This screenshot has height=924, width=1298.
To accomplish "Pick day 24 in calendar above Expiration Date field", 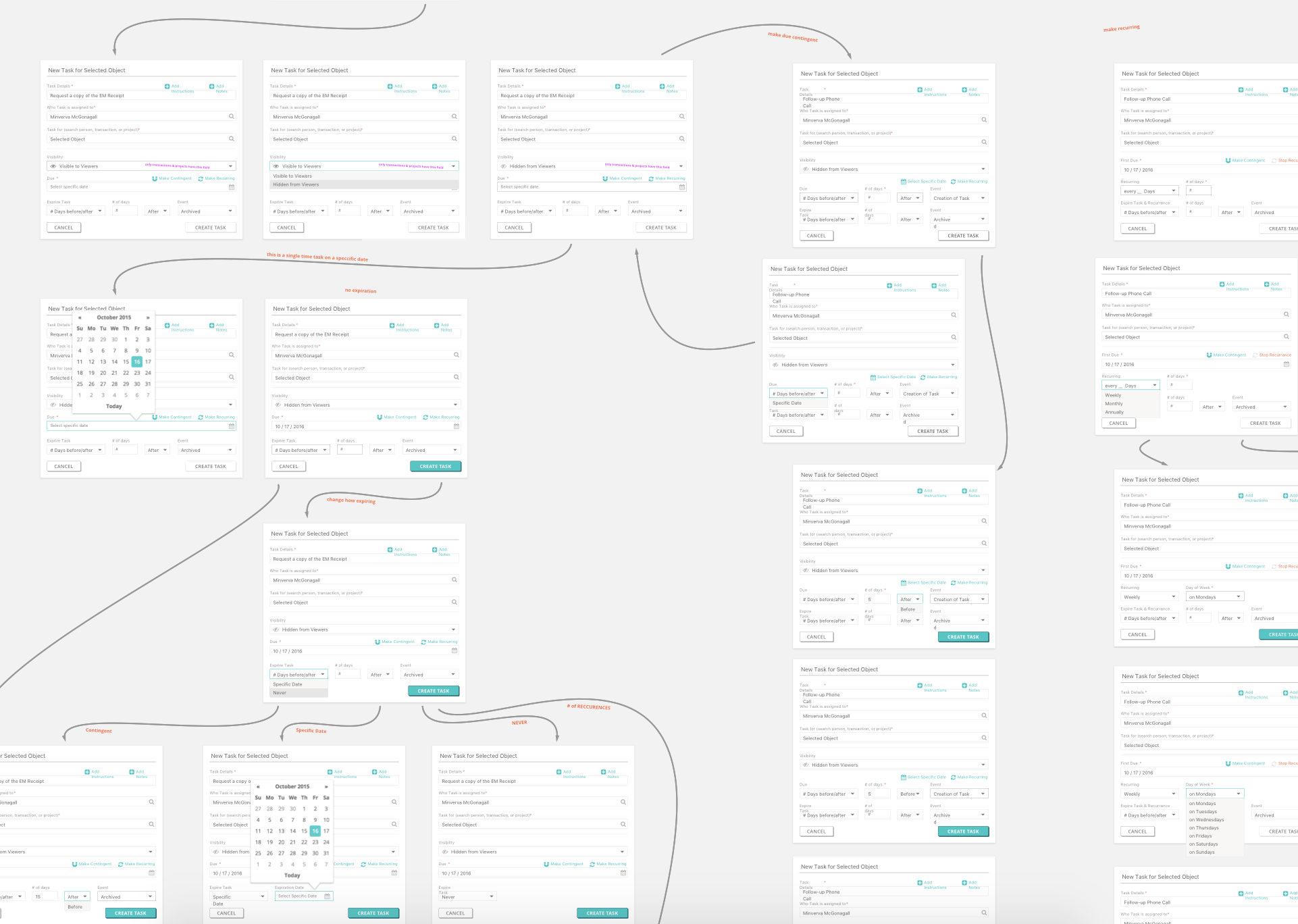I will [326, 842].
